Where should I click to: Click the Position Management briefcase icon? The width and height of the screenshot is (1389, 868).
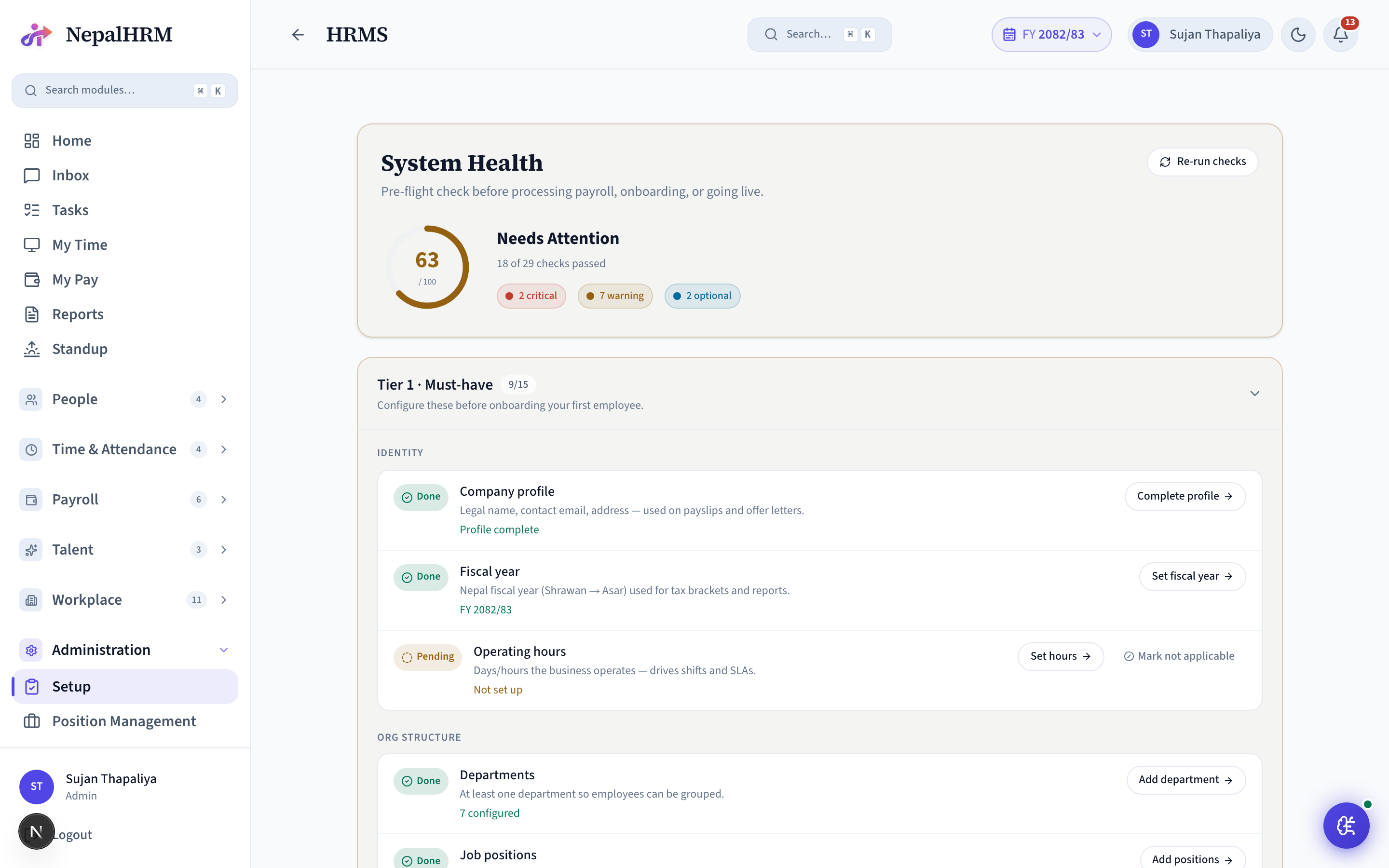[31, 721]
